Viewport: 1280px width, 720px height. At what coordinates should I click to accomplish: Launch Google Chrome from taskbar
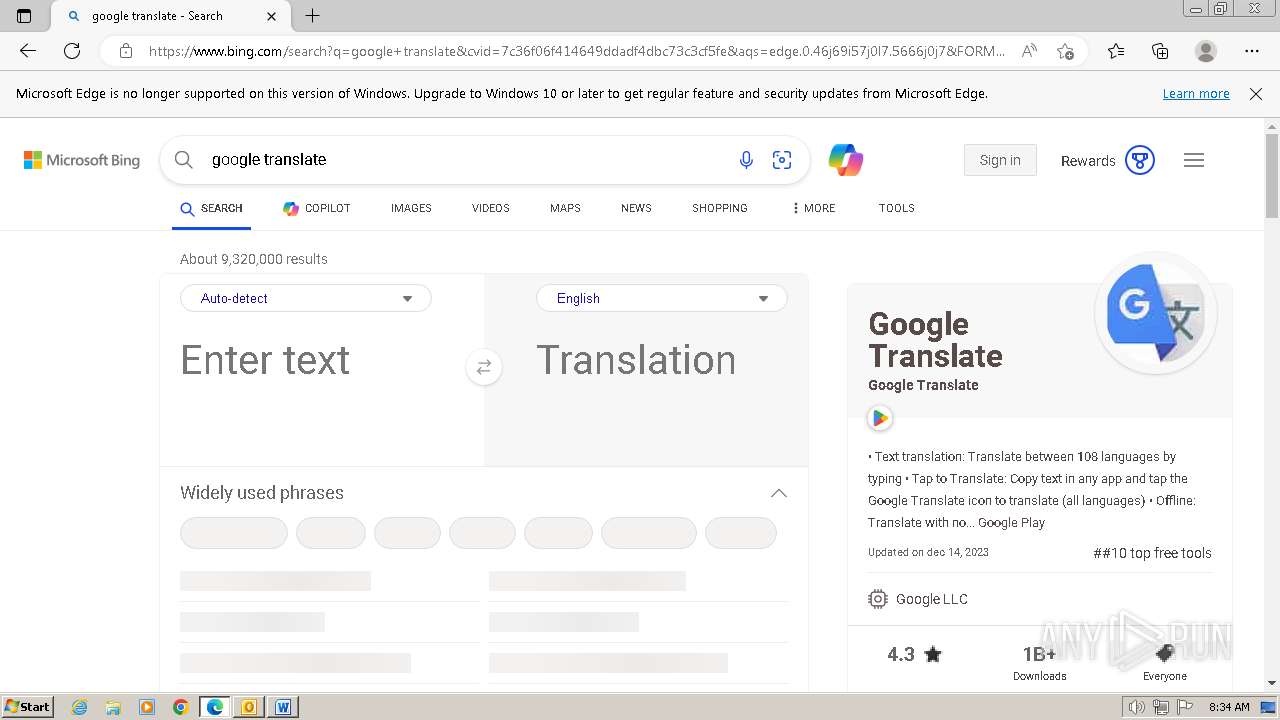(180, 707)
